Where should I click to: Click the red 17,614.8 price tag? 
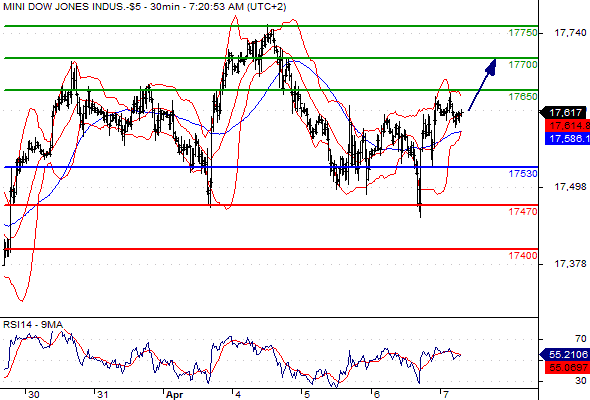tap(567, 126)
